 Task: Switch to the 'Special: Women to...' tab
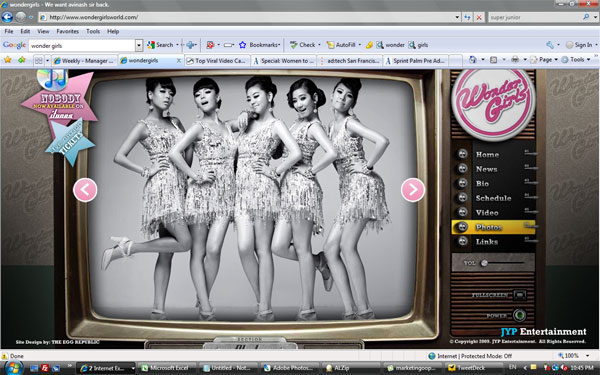284,60
